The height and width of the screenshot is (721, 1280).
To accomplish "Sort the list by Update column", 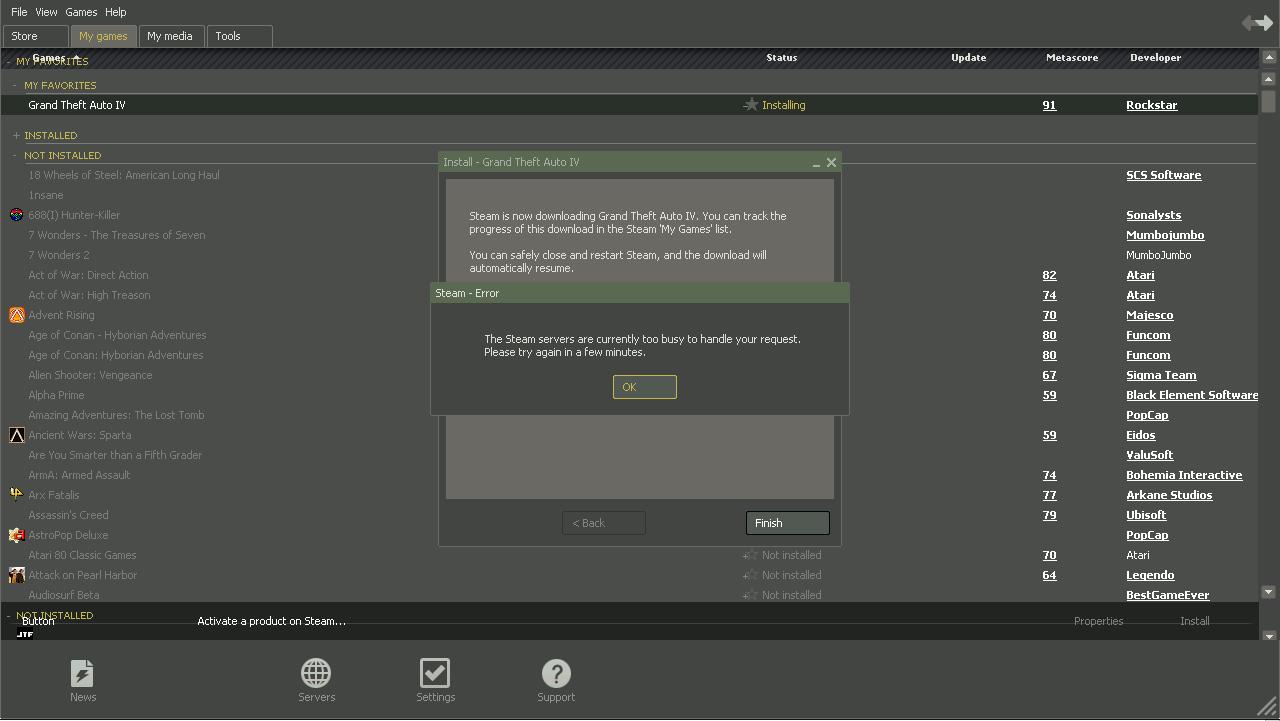I will click(x=968, y=58).
